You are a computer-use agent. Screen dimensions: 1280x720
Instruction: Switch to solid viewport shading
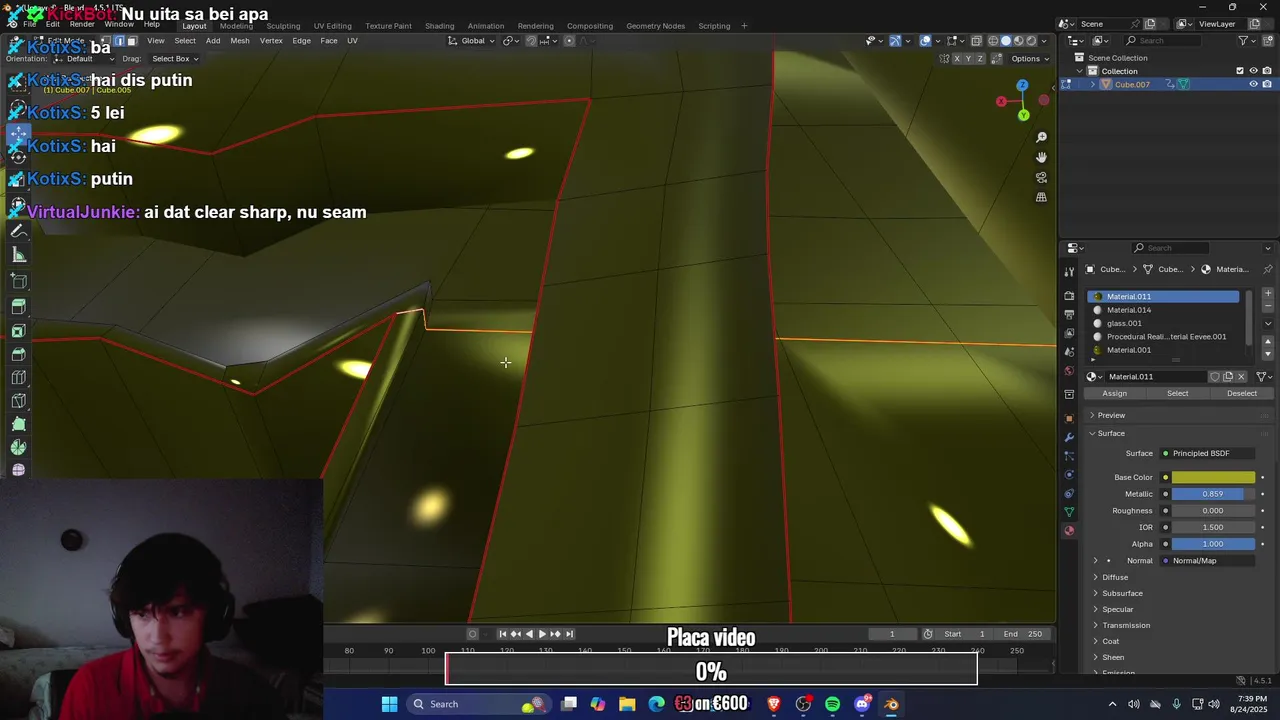(x=1006, y=41)
